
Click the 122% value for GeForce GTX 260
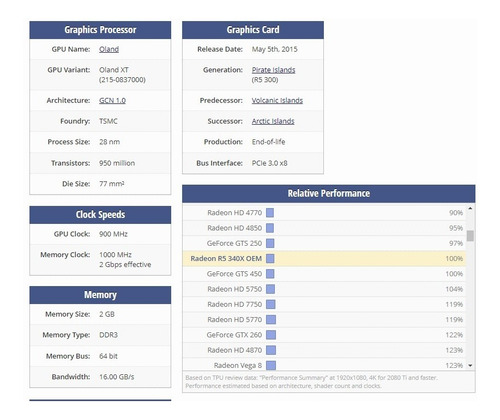tap(454, 335)
